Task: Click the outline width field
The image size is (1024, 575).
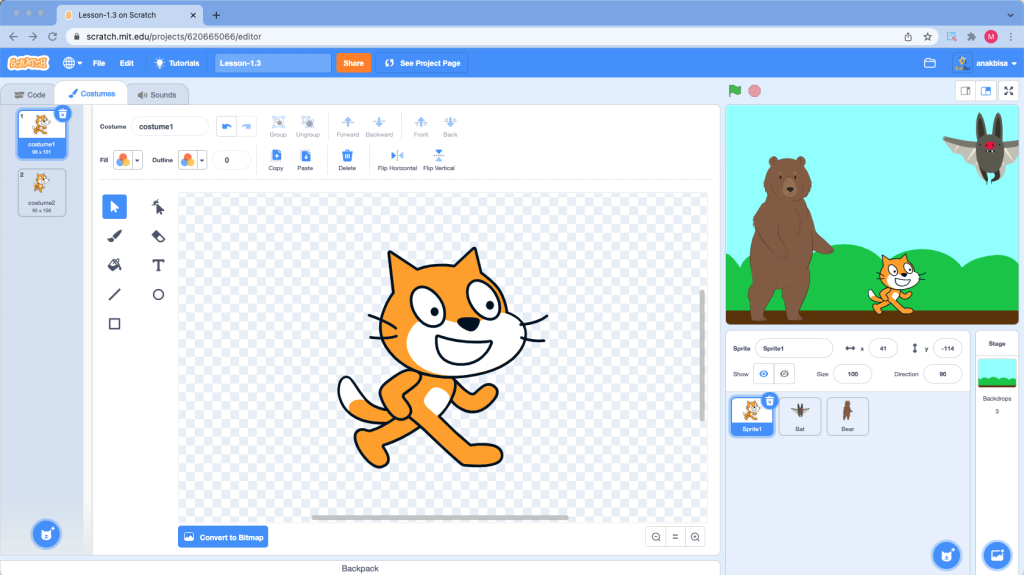Action: pyautogui.click(x=231, y=160)
